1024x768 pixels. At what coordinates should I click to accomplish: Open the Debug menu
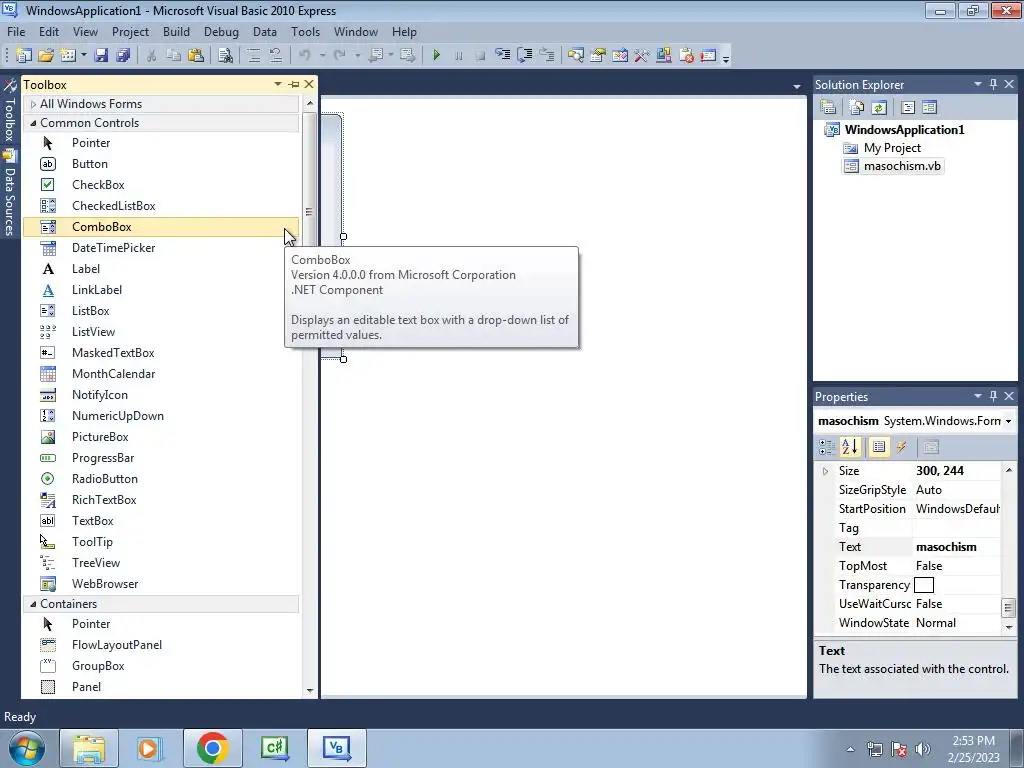tap(221, 31)
